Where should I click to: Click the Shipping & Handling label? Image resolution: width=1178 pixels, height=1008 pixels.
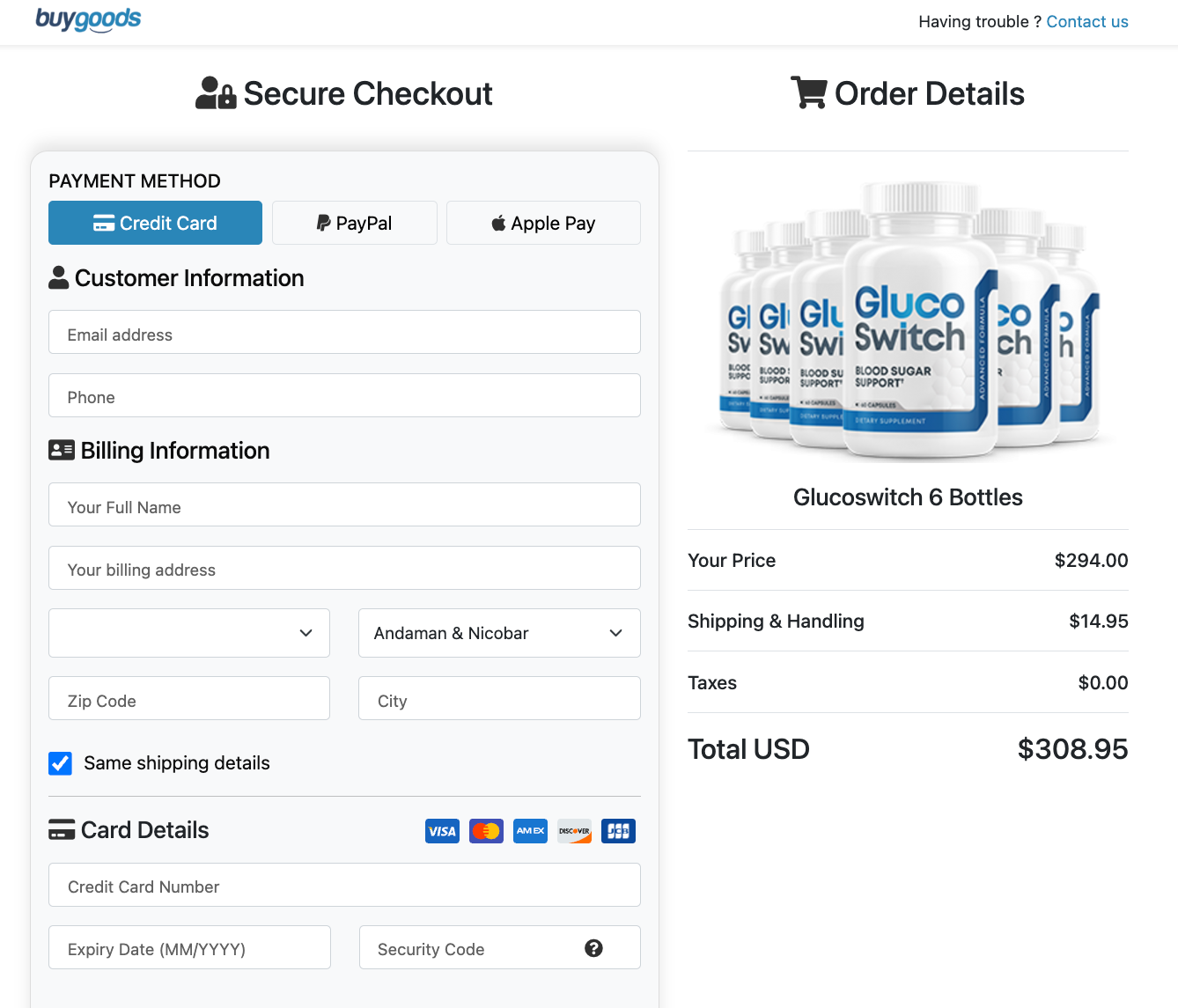[x=776, y=622]
